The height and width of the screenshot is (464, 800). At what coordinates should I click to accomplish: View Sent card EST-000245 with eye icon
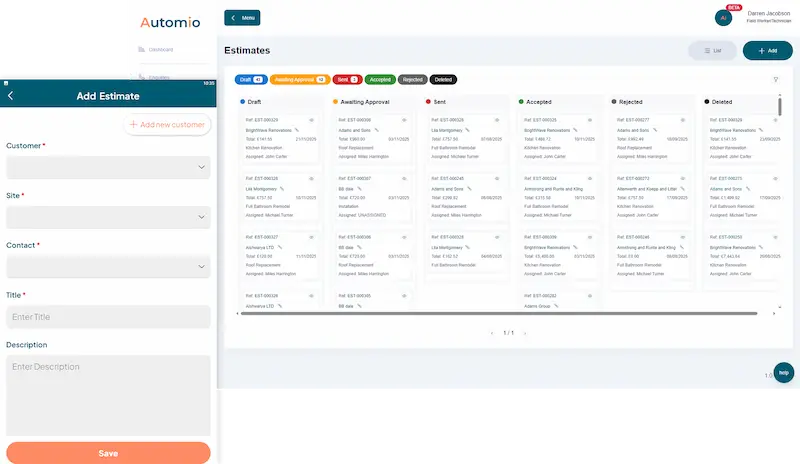(497, 179)
